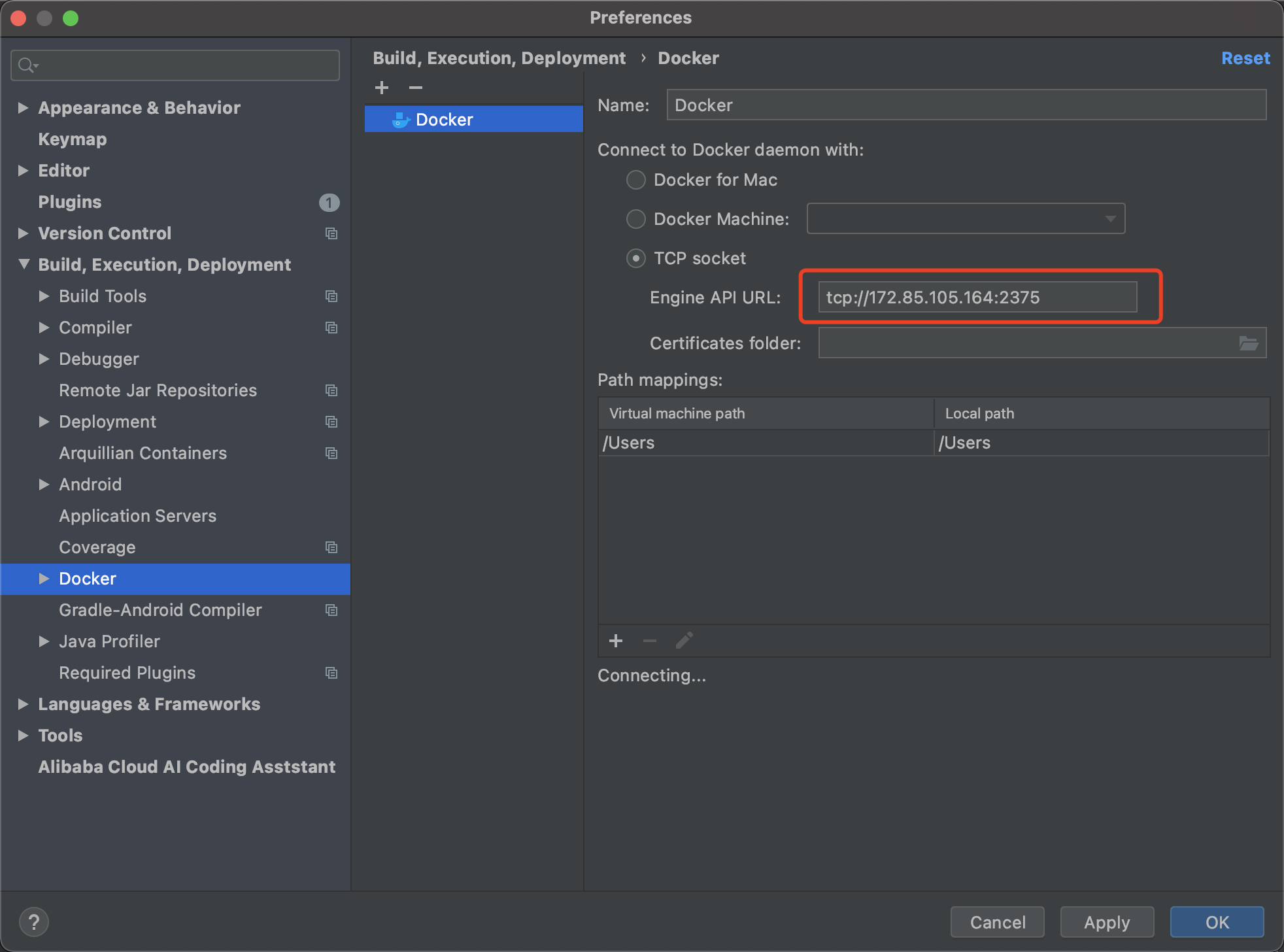Expand the Docker node in the tree
This screenshot has width=1284, height=952.
coord(44,579)
